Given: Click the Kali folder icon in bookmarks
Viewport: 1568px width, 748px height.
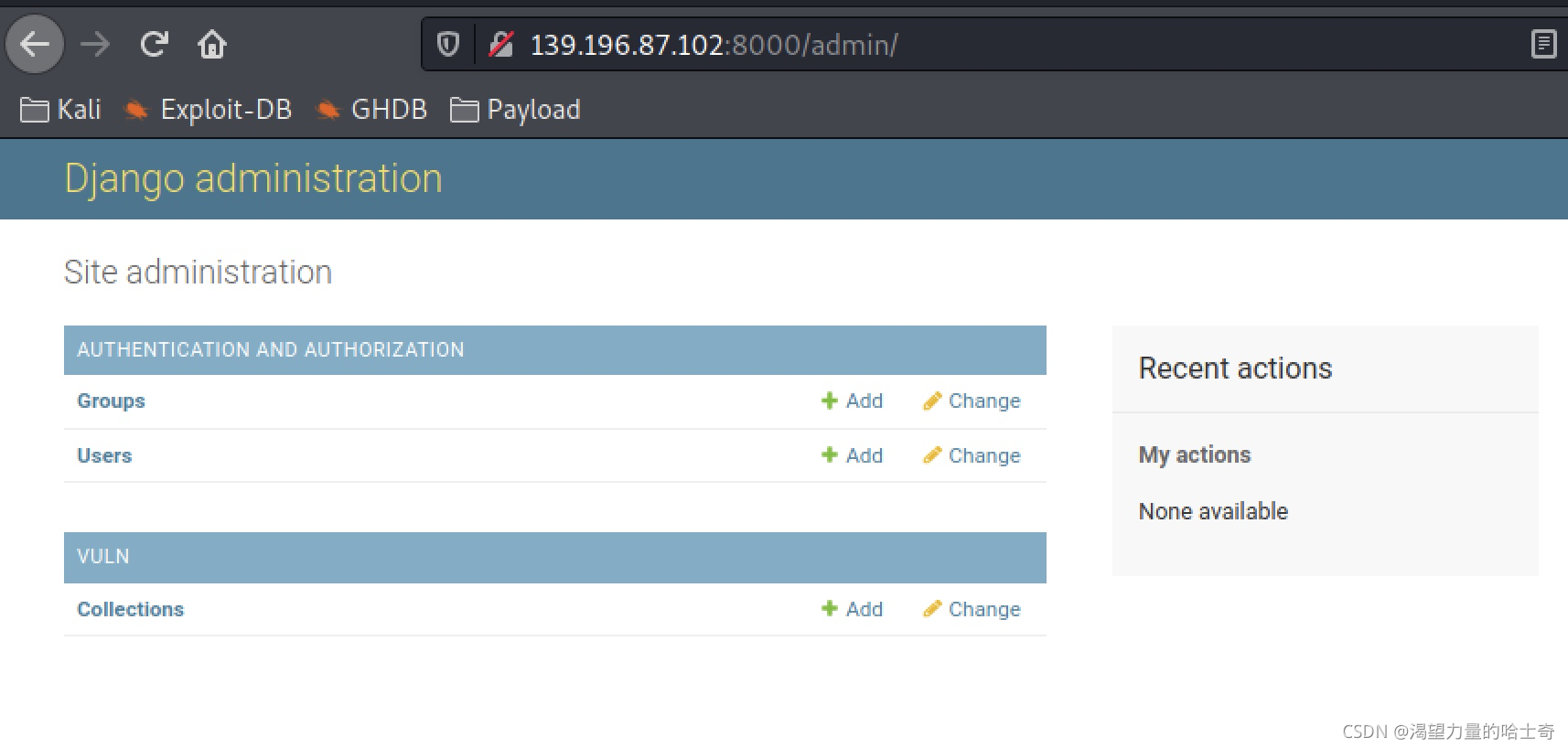Looking at the screenshot, I should 35,111.
